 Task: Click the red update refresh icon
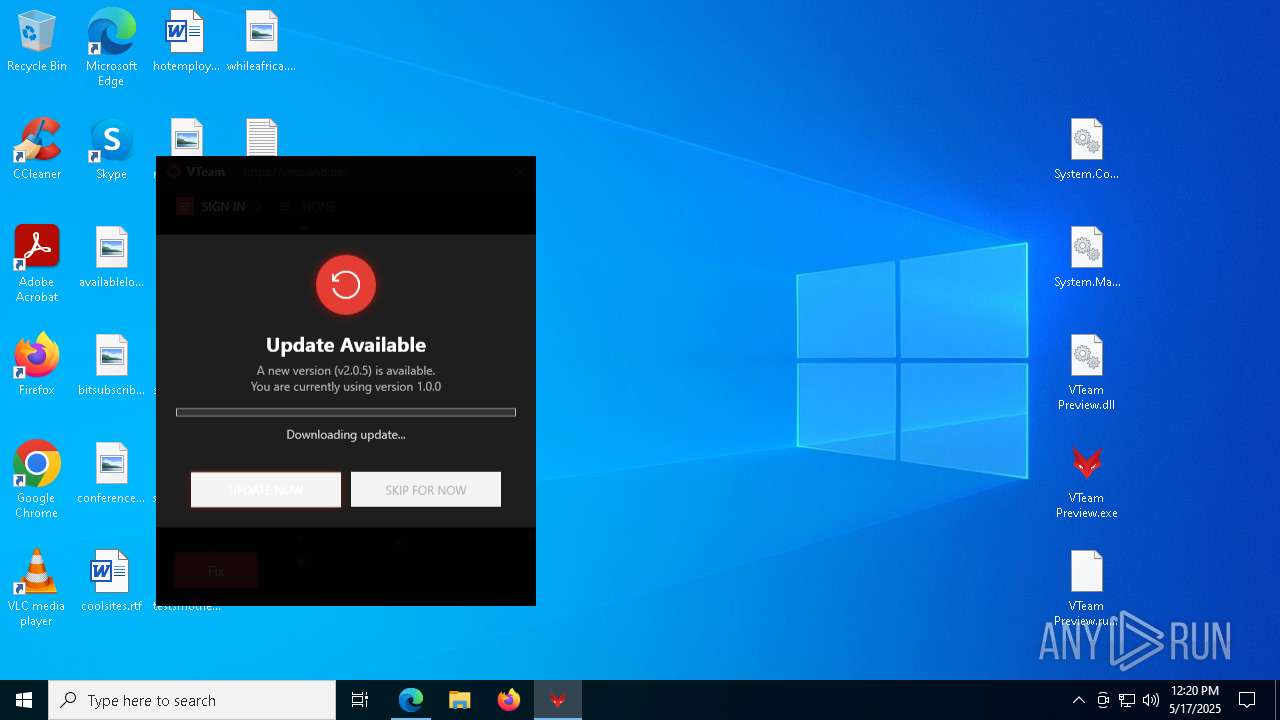pyautogui.click(x=346, y=285)
